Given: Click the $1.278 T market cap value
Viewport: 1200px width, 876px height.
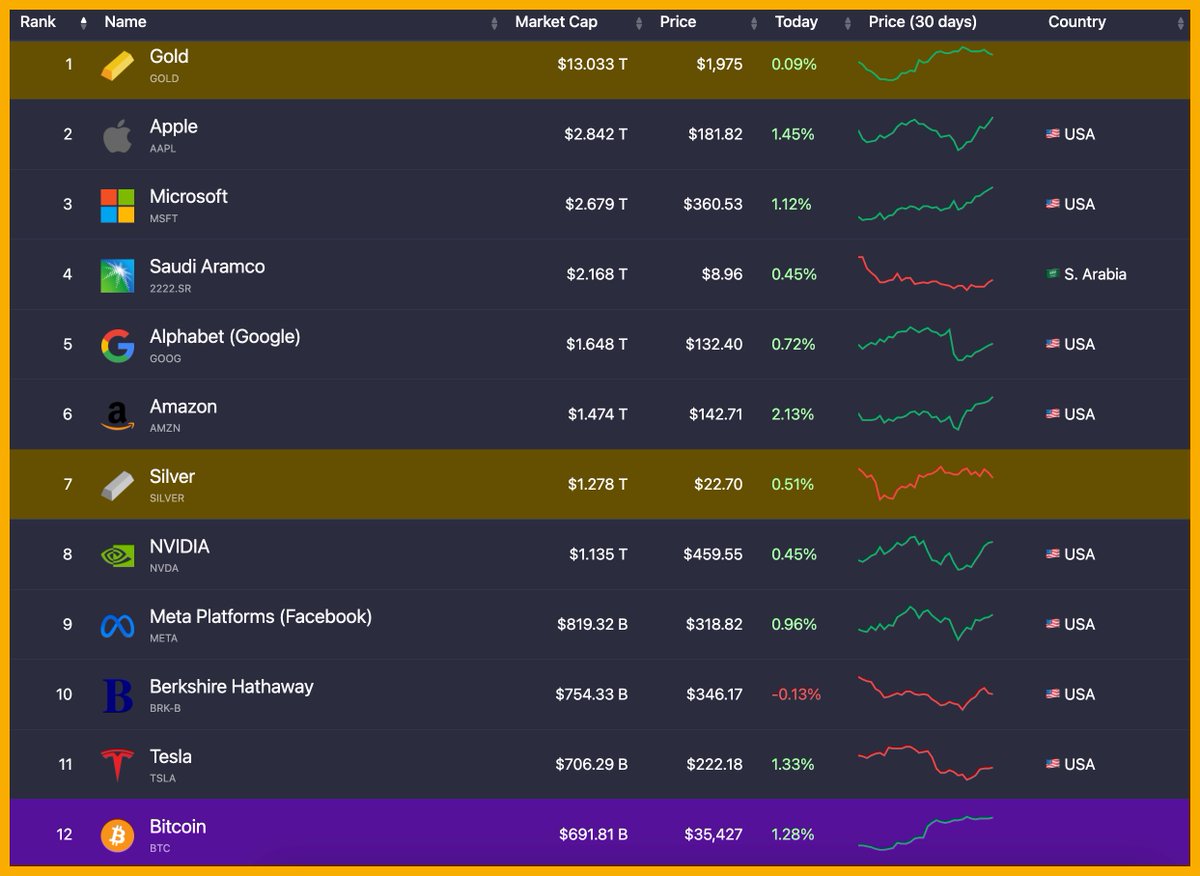Looking at the screenshot, I should (x=596, y=484).
